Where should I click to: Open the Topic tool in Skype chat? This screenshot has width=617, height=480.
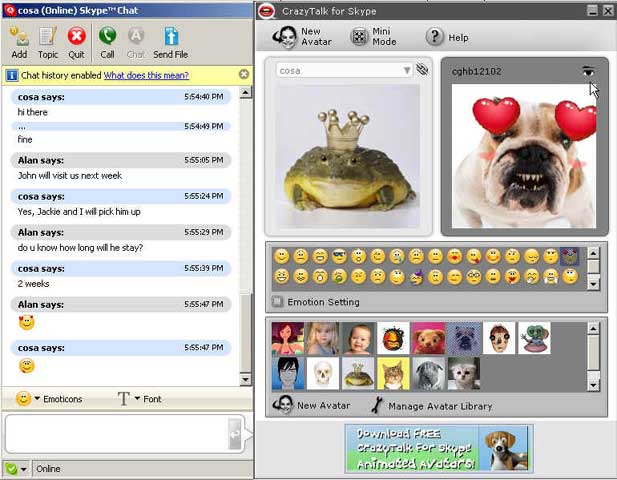48,42
